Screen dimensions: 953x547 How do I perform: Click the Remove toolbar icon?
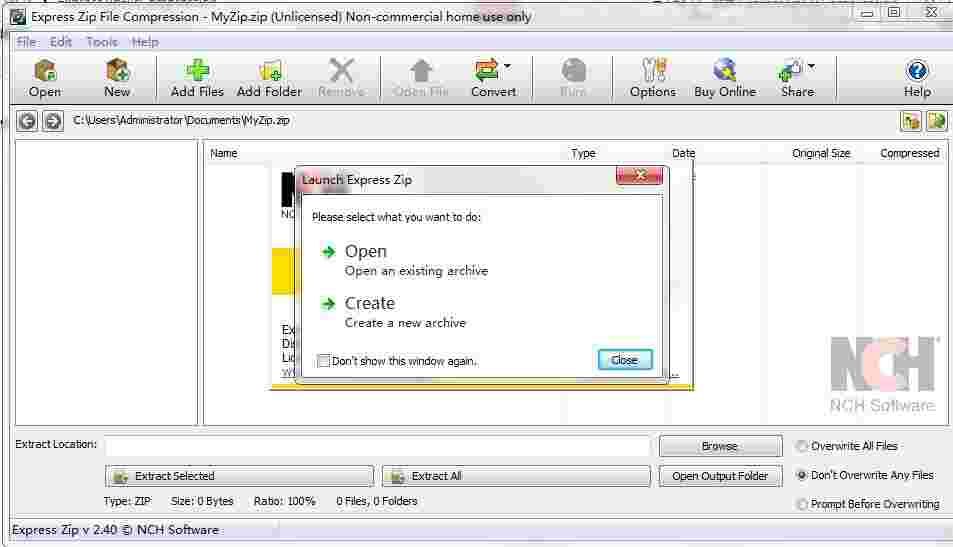pyautogui.click(x=342, y=71)
